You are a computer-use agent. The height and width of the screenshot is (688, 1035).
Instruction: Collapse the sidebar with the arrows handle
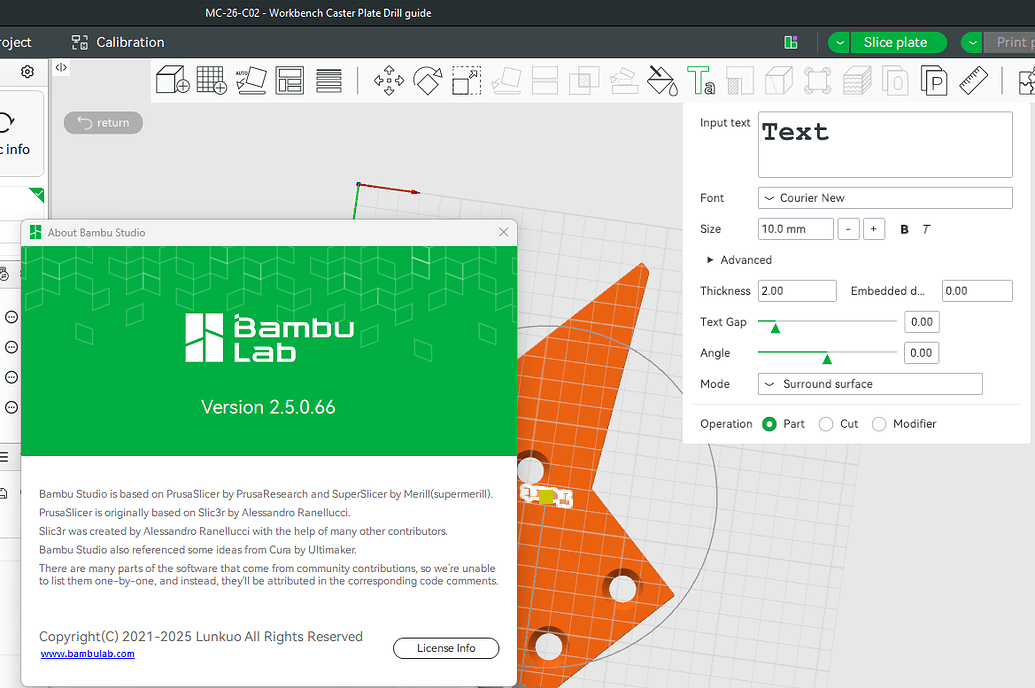click(x=61, y=67)
